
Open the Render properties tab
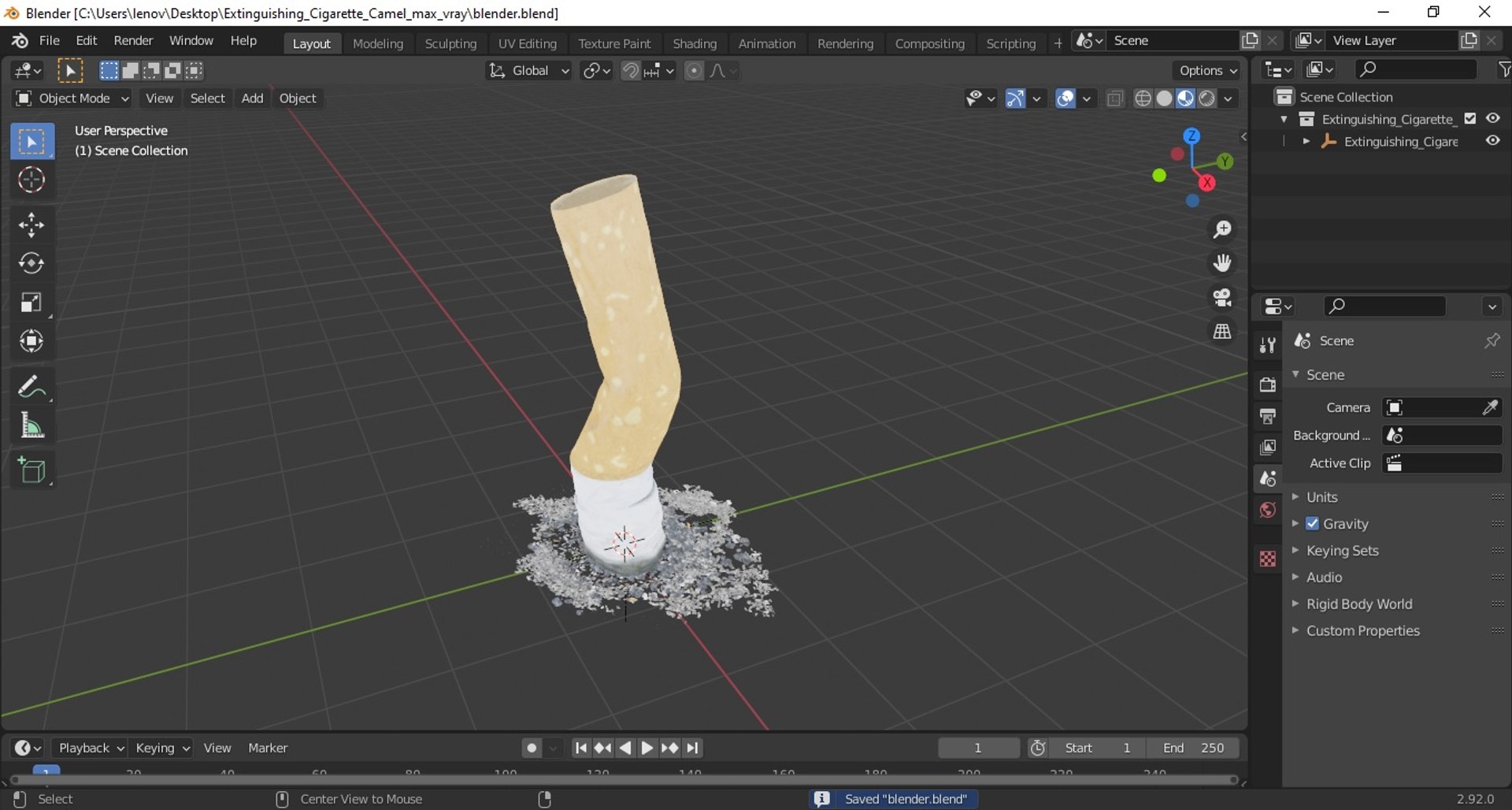click(1267, 385)
